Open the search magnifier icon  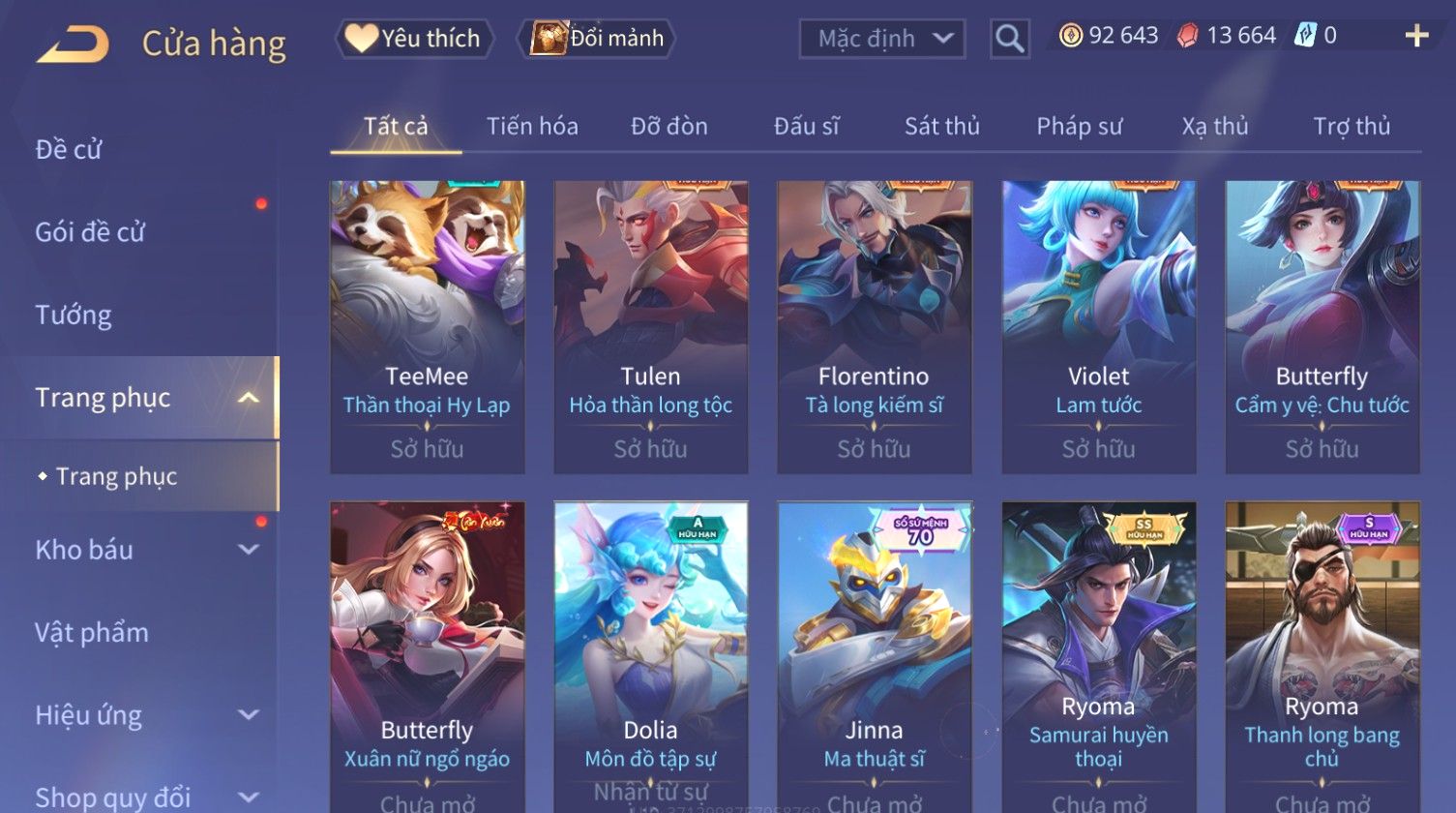click(x=1009, y=39)
